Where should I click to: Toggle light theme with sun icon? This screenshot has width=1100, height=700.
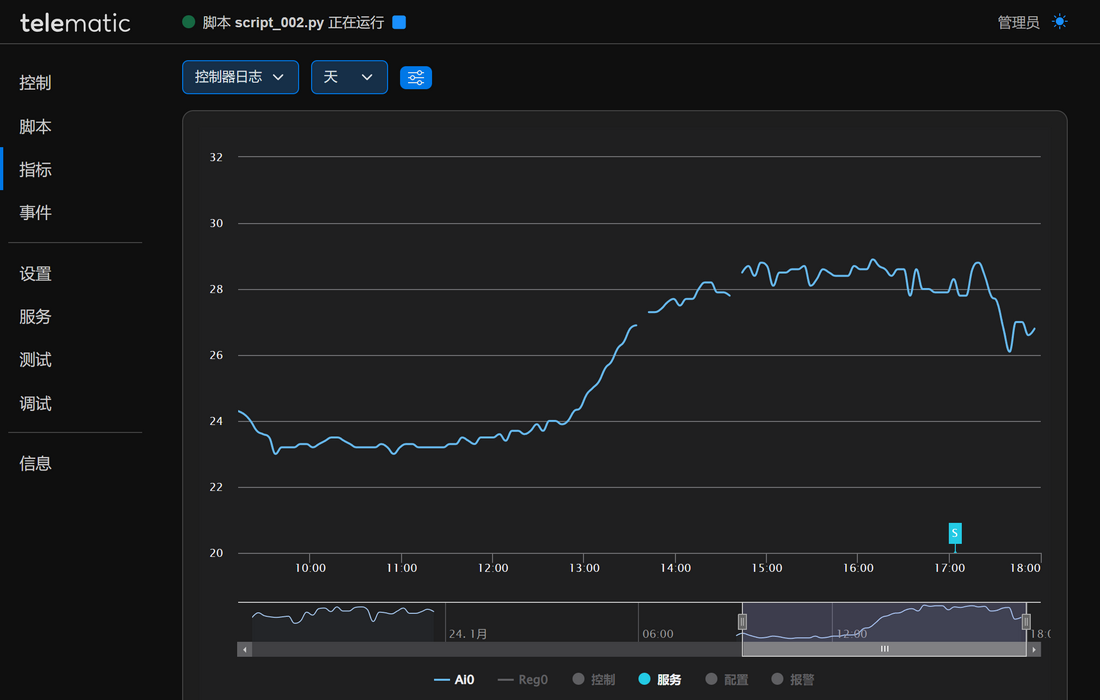coord(1060,22)
